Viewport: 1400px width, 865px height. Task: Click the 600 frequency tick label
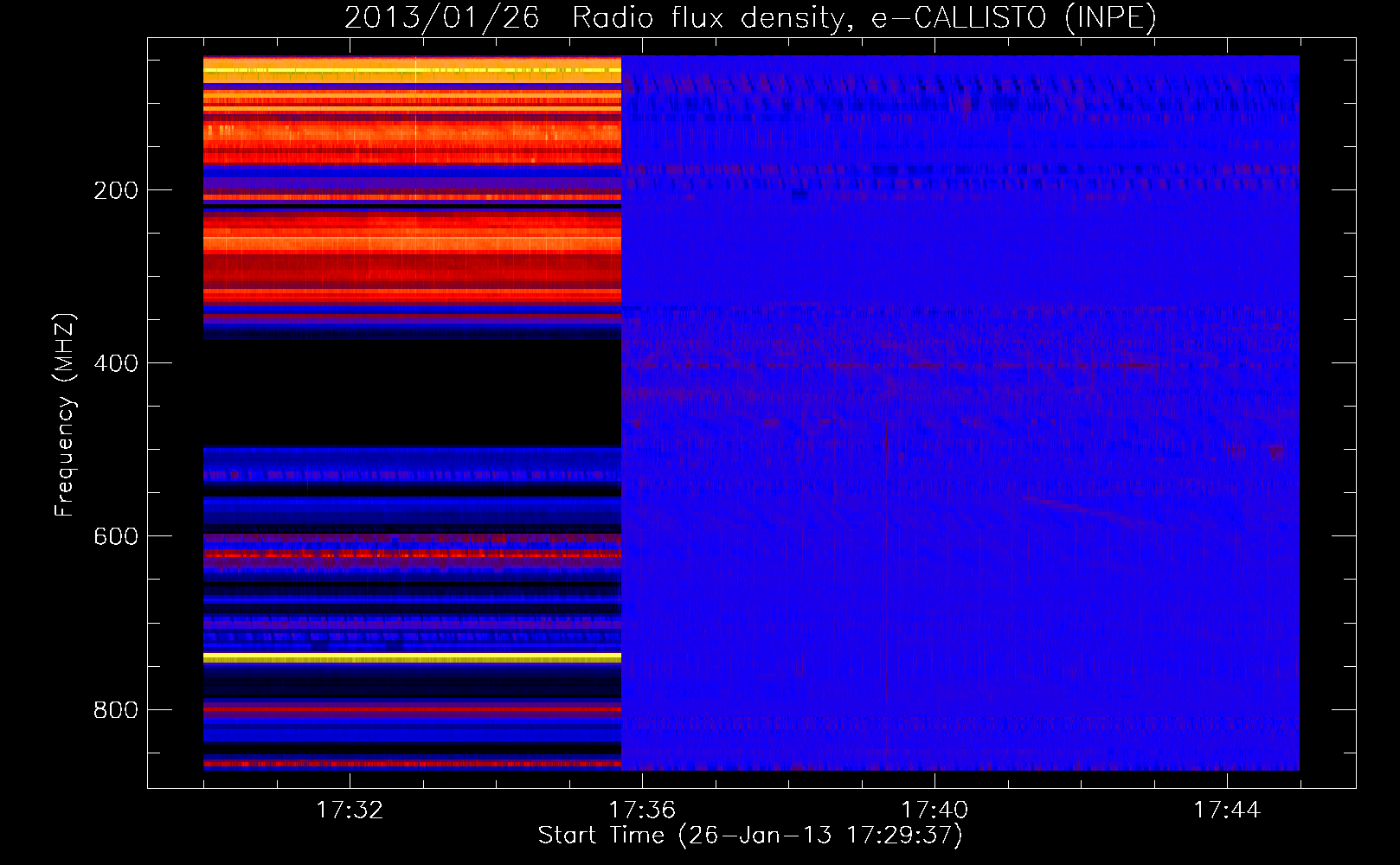(x=116, y=536)
